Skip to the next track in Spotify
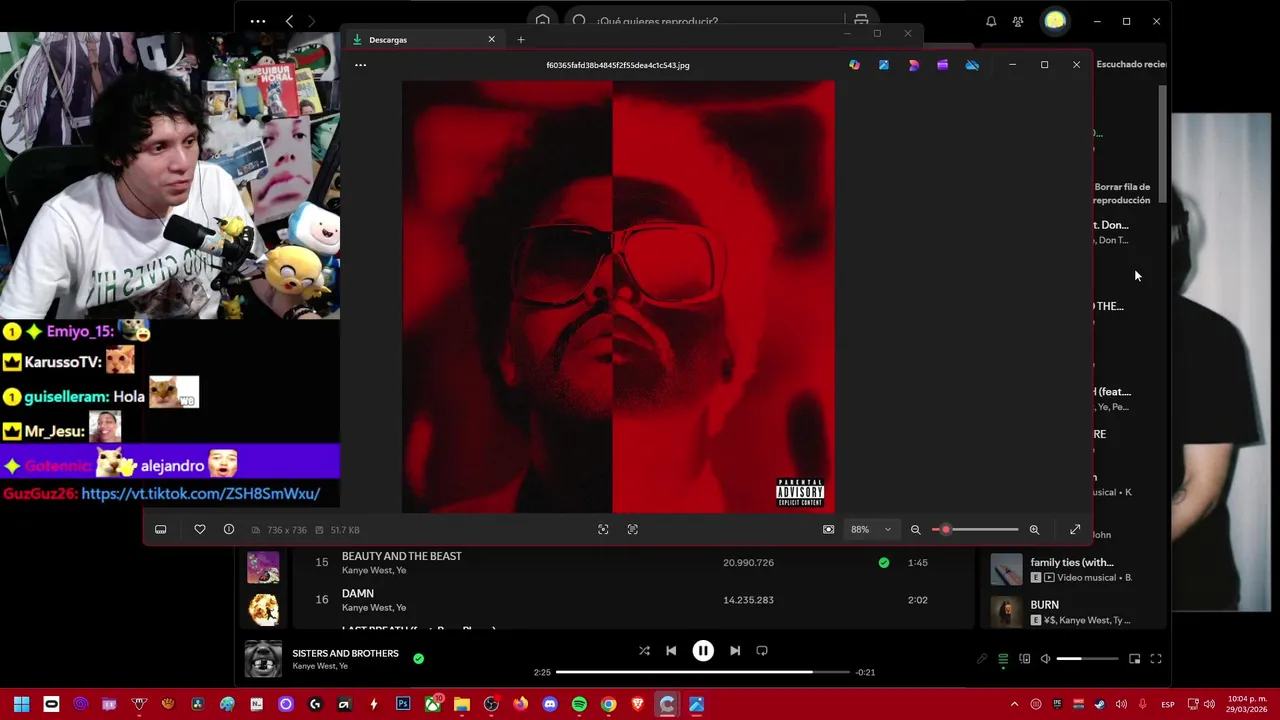Viewport: 1280px width, 720px height. pos(735,651)
